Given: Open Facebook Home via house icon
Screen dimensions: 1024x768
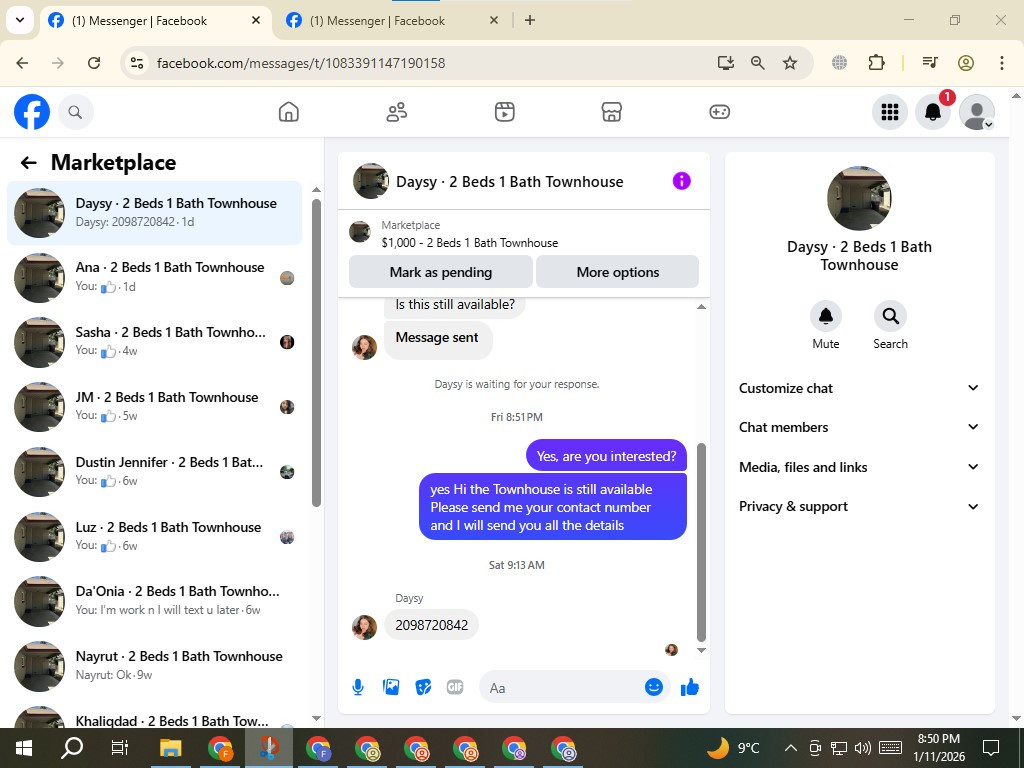Looking at the screenshot, I should (x=289, y=112).
